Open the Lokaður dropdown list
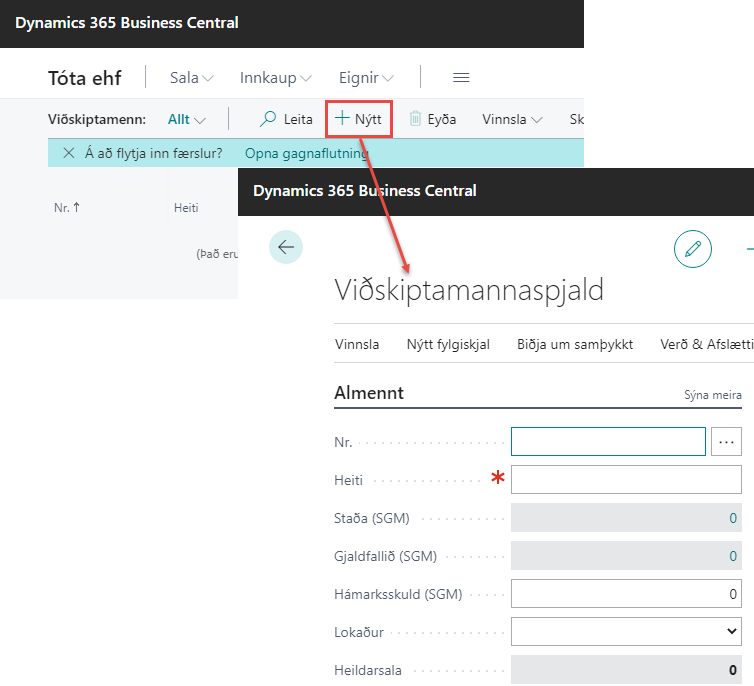 (626, 632)
